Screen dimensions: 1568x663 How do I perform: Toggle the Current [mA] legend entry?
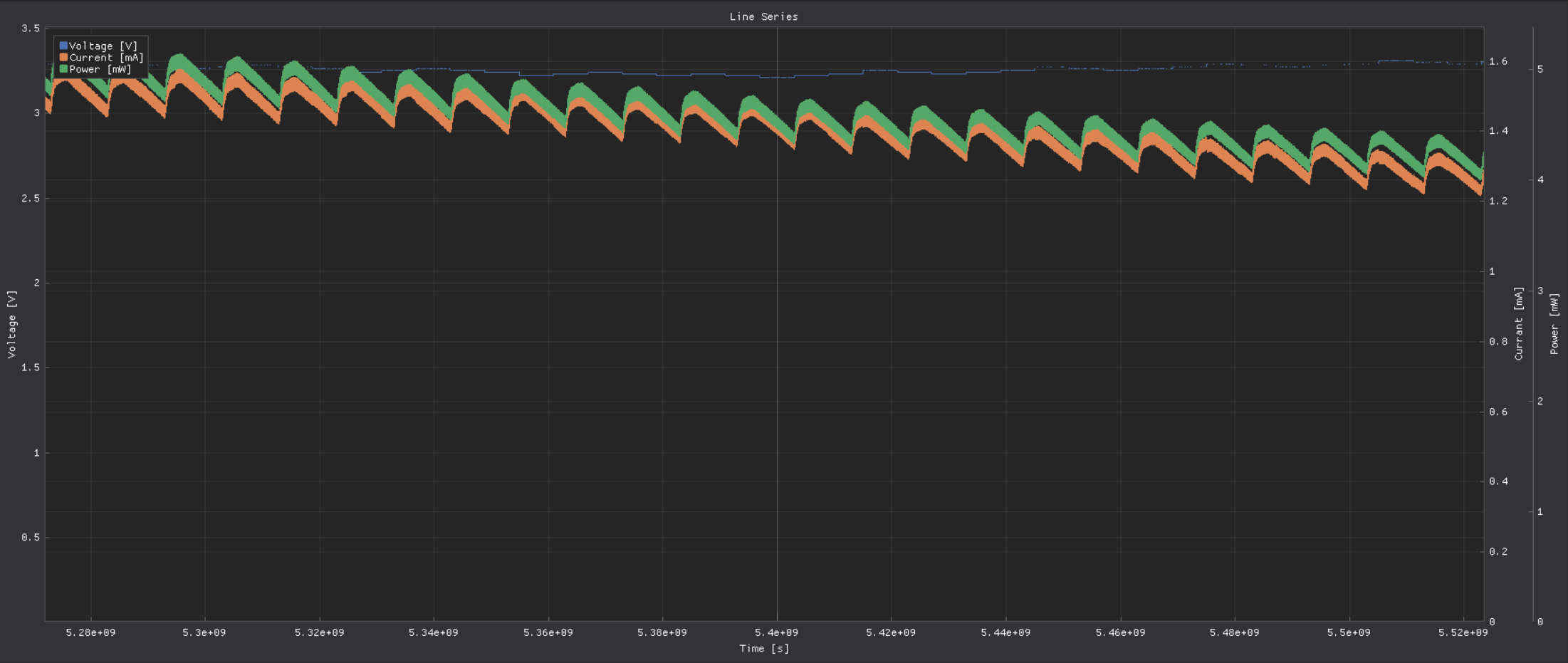point(102,58)
